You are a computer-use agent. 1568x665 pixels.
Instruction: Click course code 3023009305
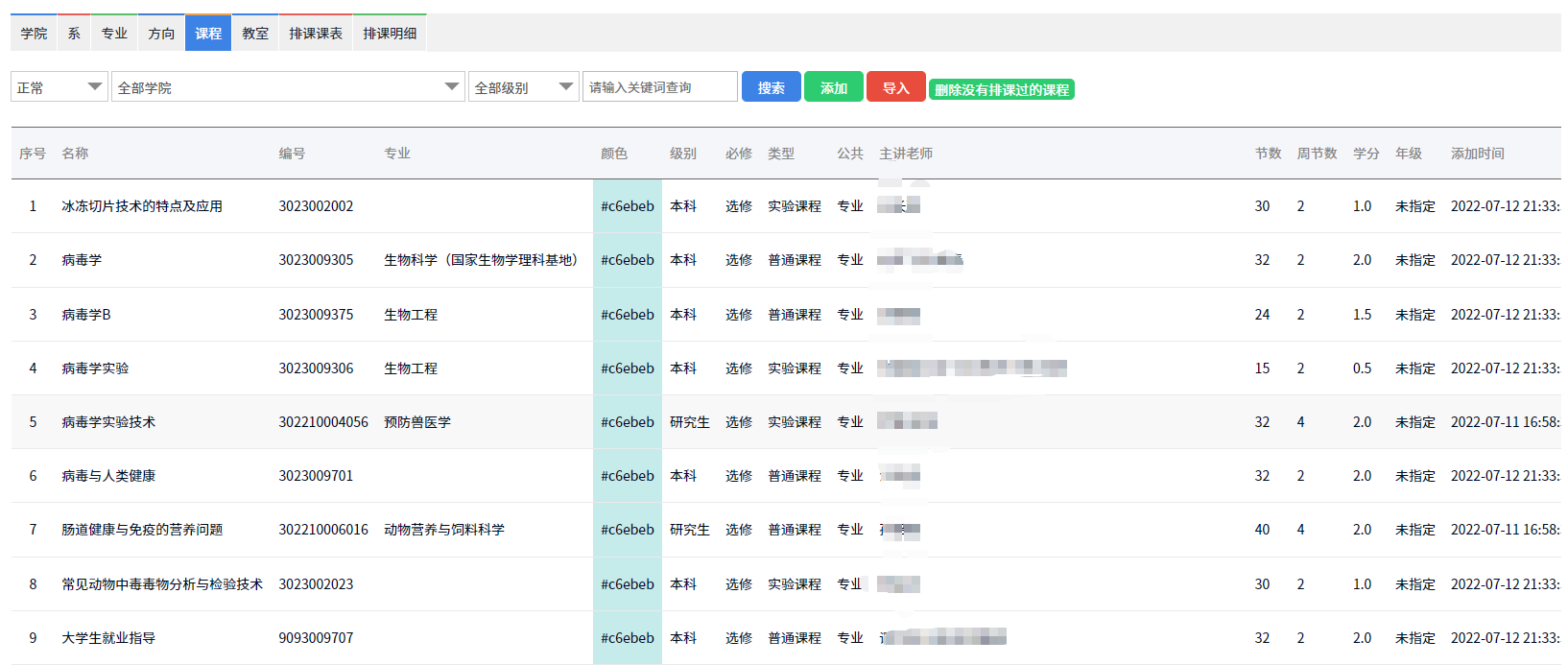[316, 260]
